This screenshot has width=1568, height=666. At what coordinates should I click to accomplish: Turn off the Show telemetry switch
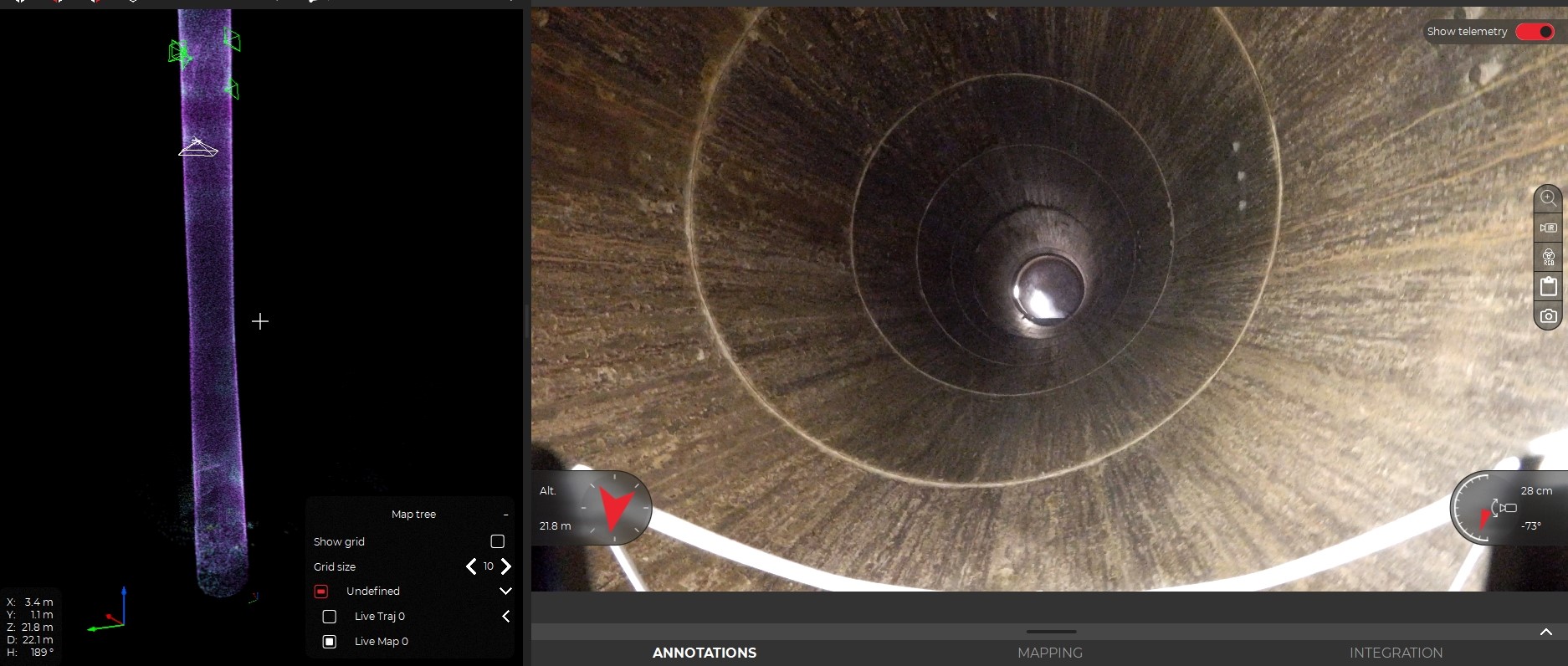[1535, 32]
